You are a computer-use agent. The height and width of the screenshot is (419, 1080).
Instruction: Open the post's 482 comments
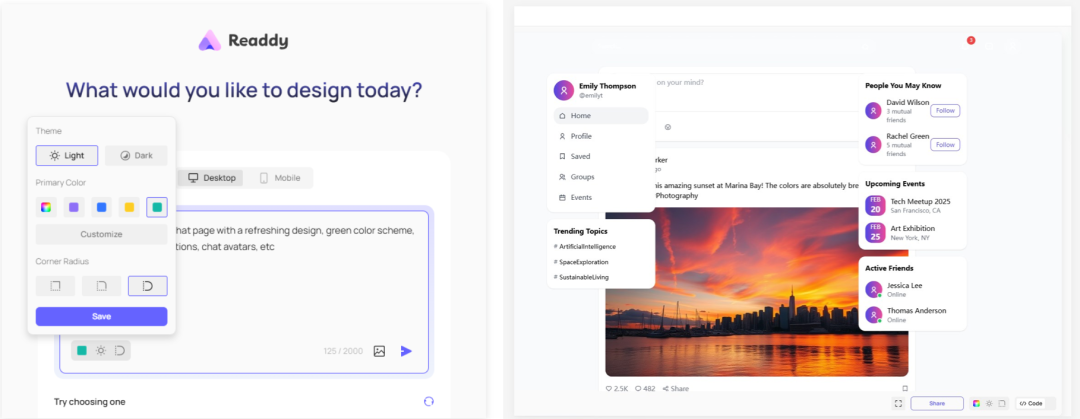click(x=645, y=389)
